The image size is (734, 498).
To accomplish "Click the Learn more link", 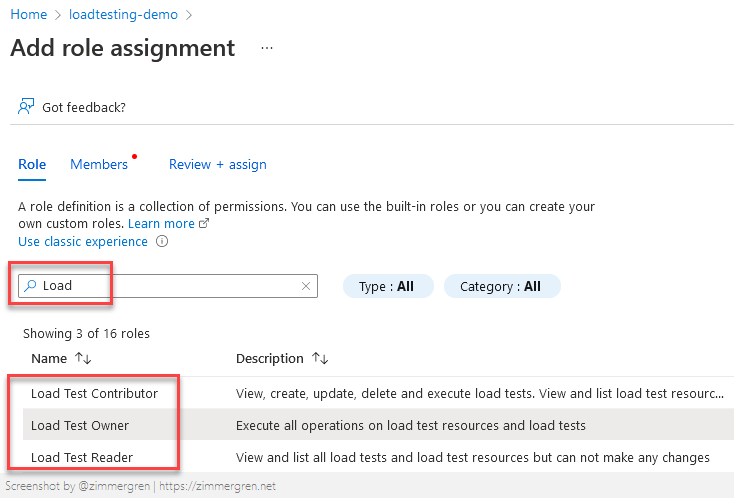I will pyautogui.click(x=161, y=224).
